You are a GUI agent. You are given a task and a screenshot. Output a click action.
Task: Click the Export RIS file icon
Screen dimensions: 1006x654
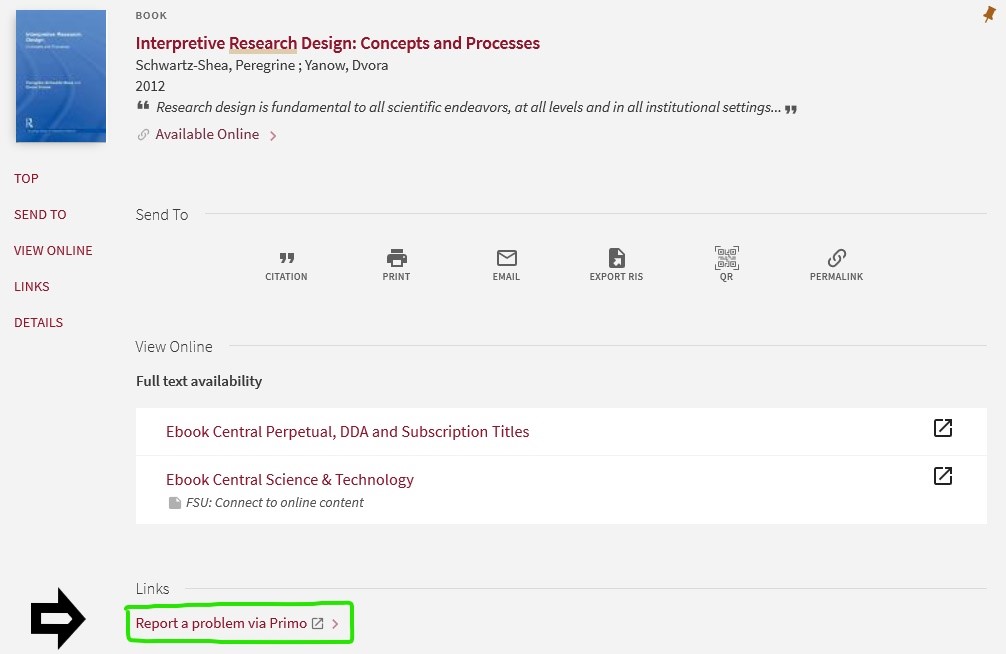[617, 258]
